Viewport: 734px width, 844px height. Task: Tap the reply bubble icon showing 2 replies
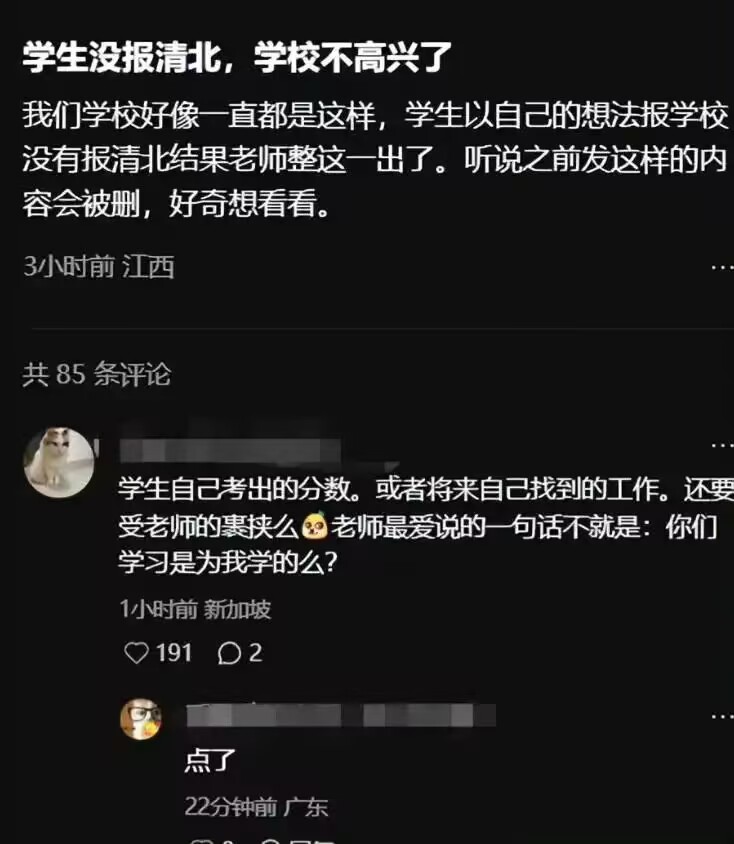(229, 653)
